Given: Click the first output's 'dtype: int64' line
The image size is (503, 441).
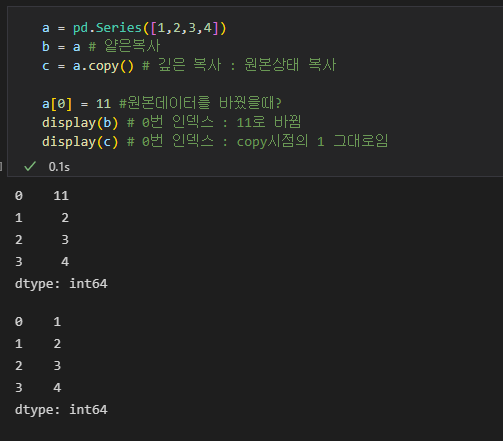Looking at the screenshot, I should pos(61,284).
